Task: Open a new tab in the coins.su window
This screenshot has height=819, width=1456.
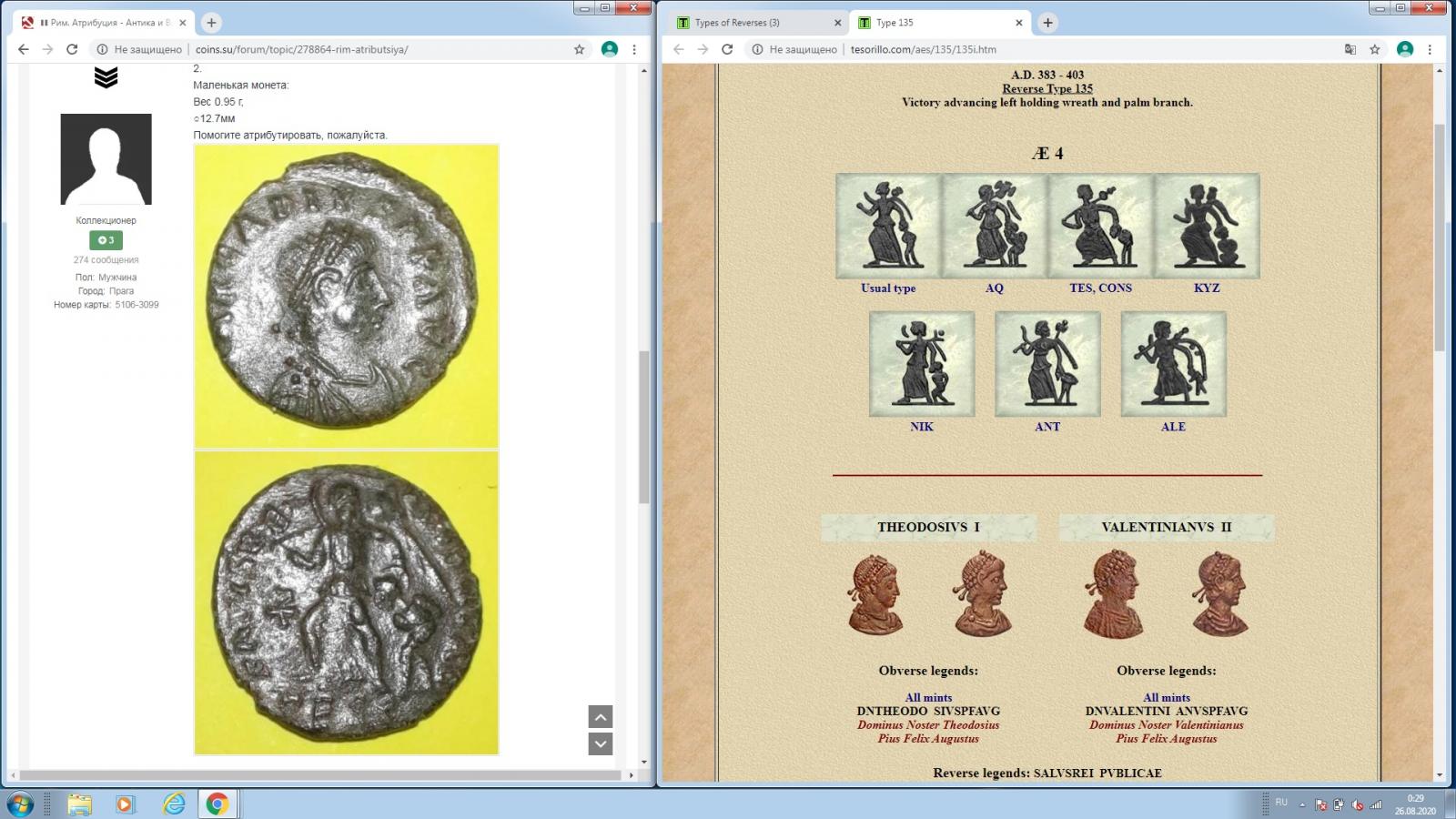Action: pyautogui.click(x=211, y=23)
